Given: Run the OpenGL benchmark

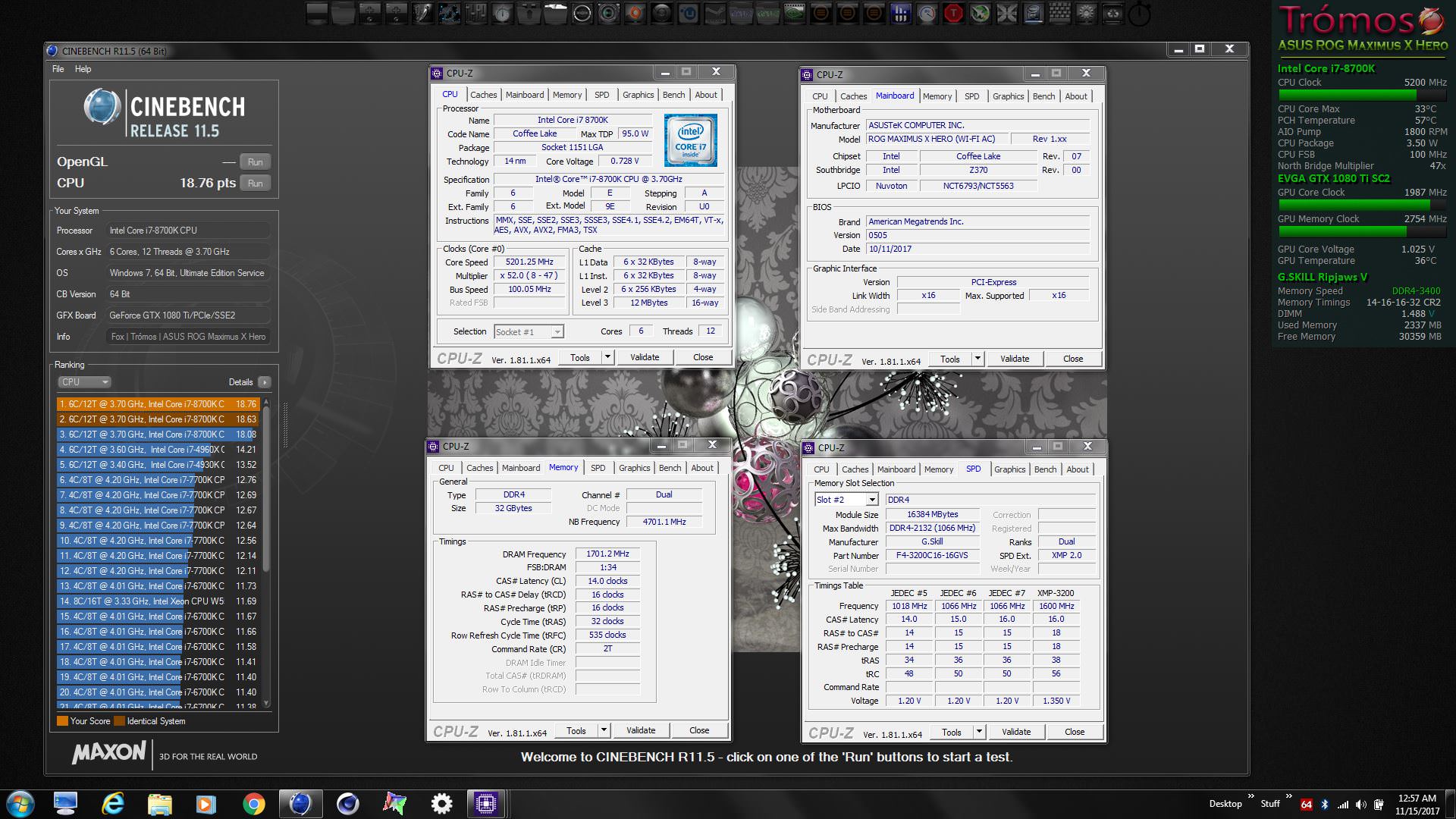Looking at the screenshot, I should click(256, 162).
